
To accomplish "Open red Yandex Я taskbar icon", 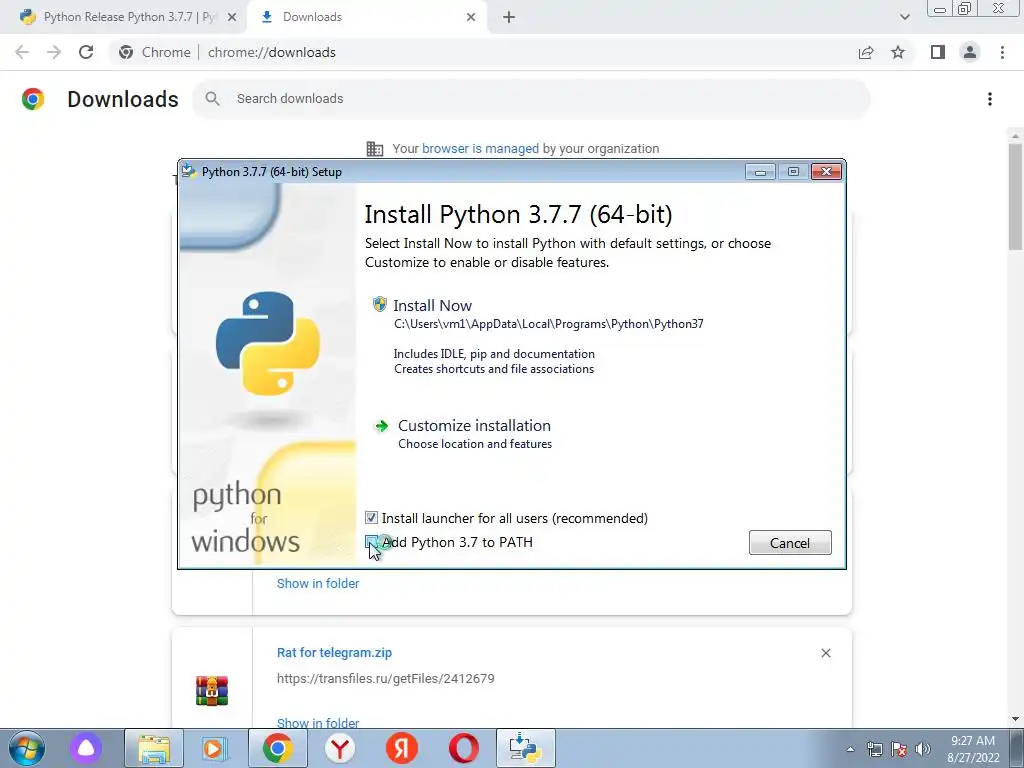I will click(402, 748).
